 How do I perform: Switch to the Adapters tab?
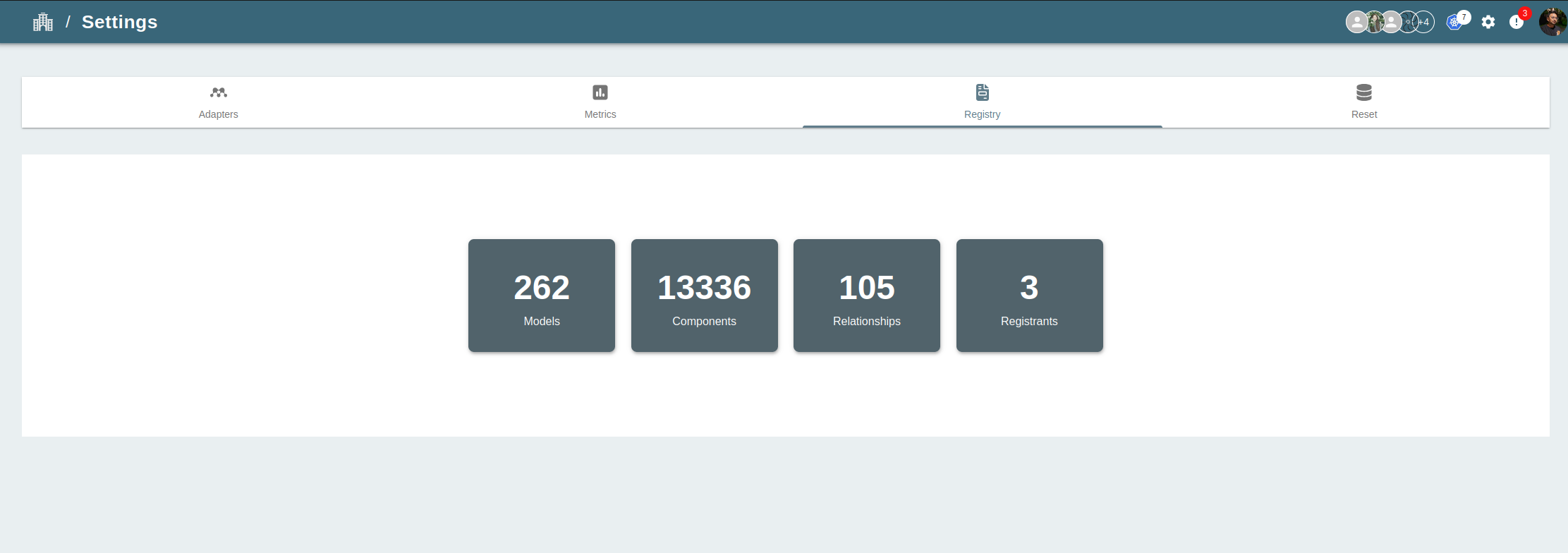tap(218, 103)
